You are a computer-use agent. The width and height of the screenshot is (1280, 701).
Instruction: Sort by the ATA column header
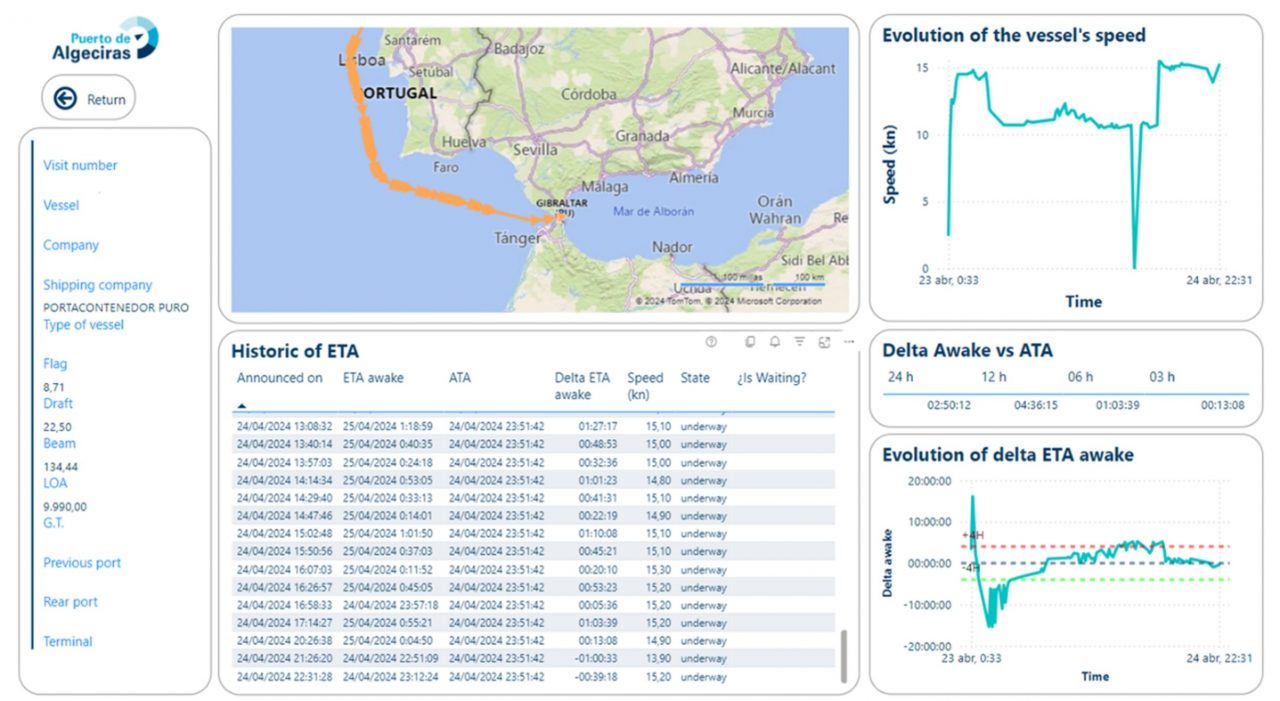point(460,378)
